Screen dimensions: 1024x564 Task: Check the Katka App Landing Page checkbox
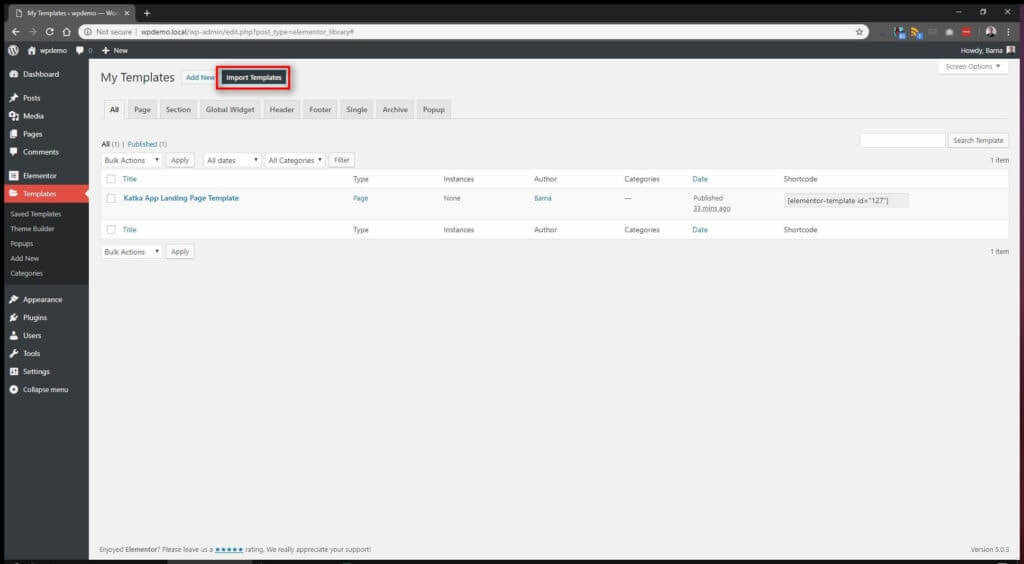[x=111, y=198]
